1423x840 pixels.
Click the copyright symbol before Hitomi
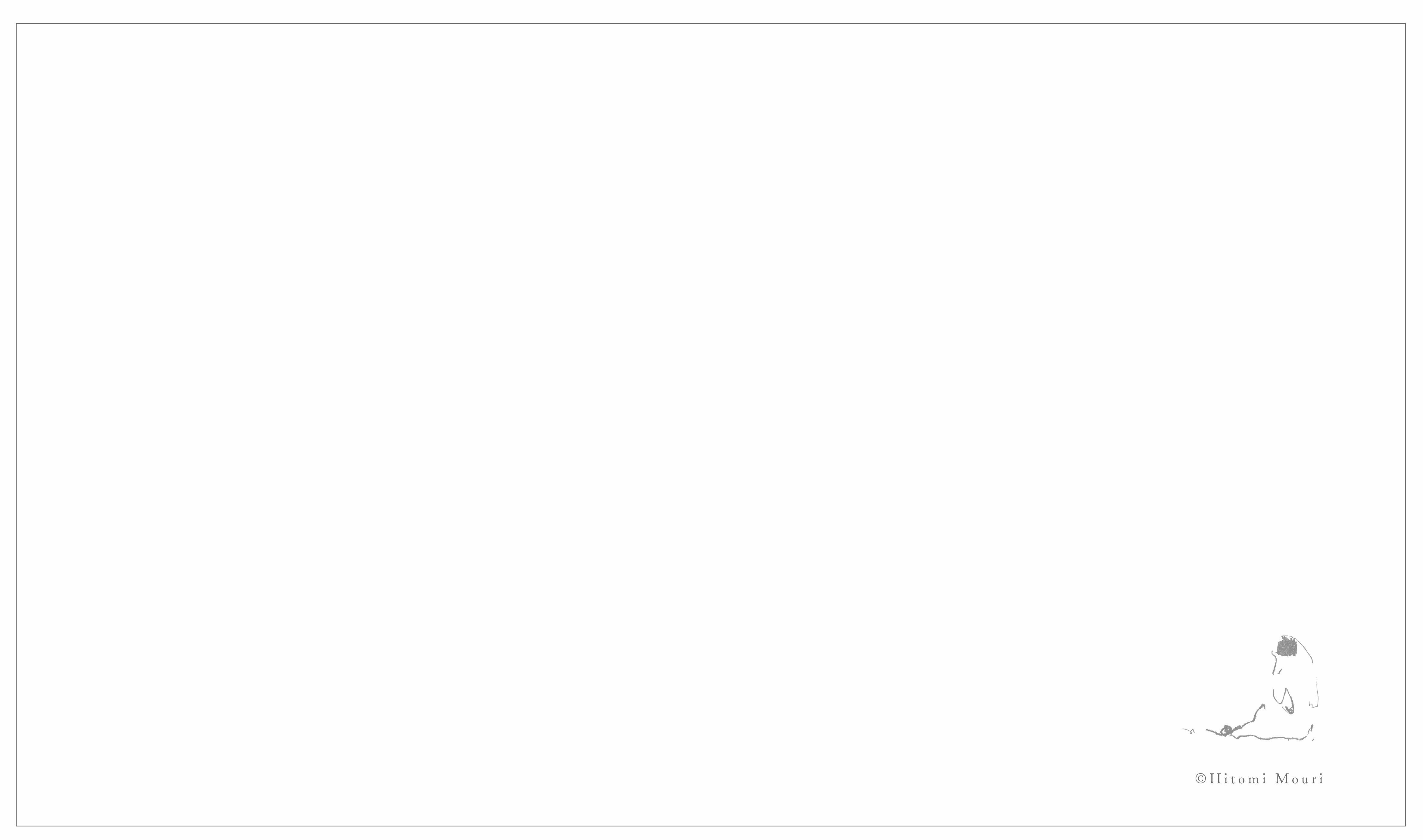1200,779
